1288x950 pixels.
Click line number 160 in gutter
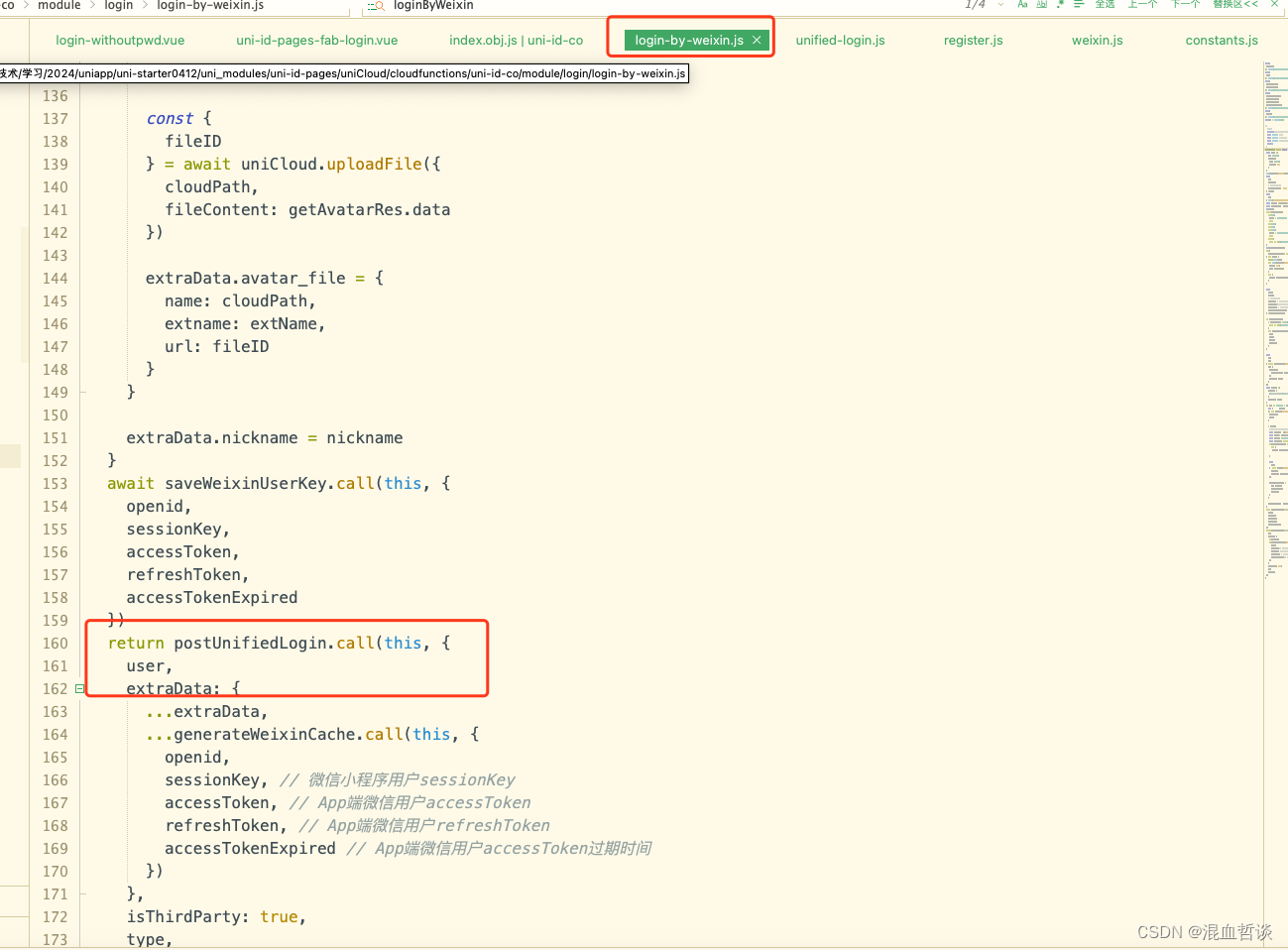click(56, 644)
